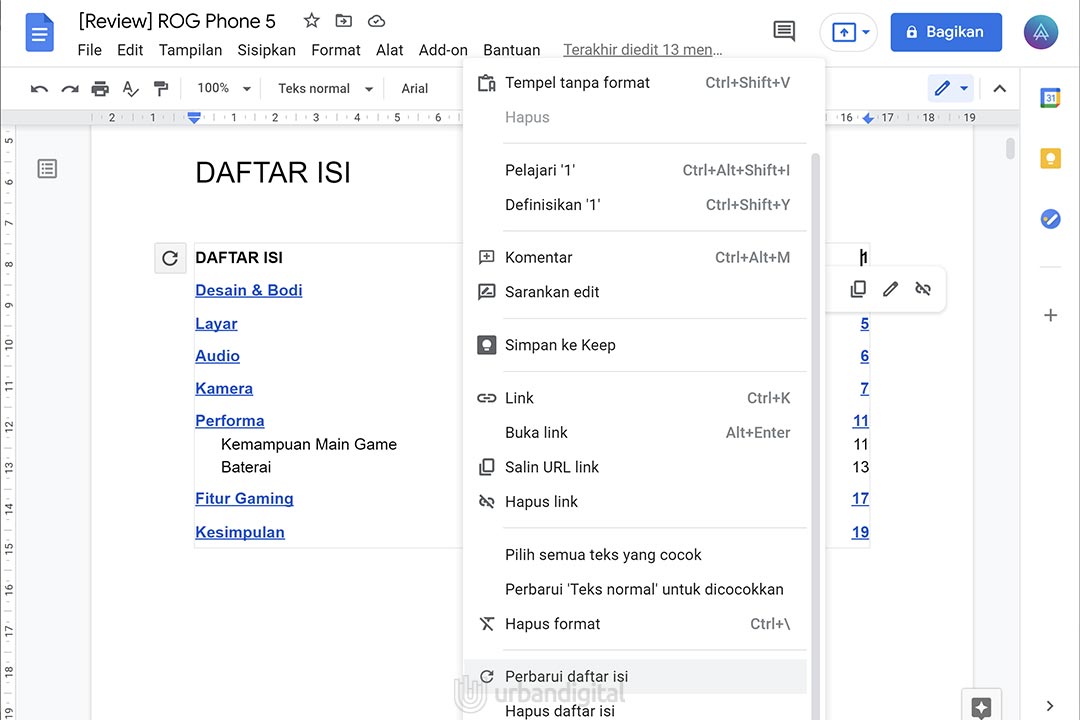Select Definisikan '1' menu entry
The image size is (1080, 720).
(634, 205)
